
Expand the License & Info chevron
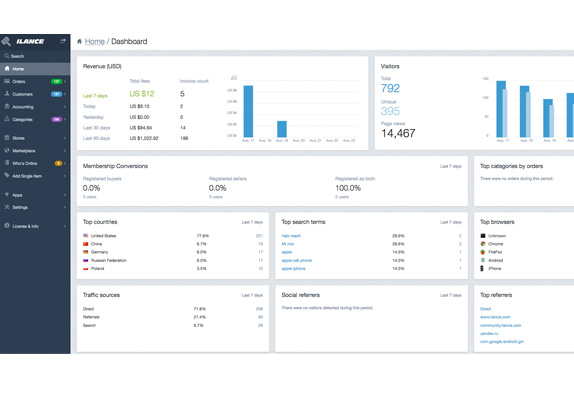pos(65,226)
